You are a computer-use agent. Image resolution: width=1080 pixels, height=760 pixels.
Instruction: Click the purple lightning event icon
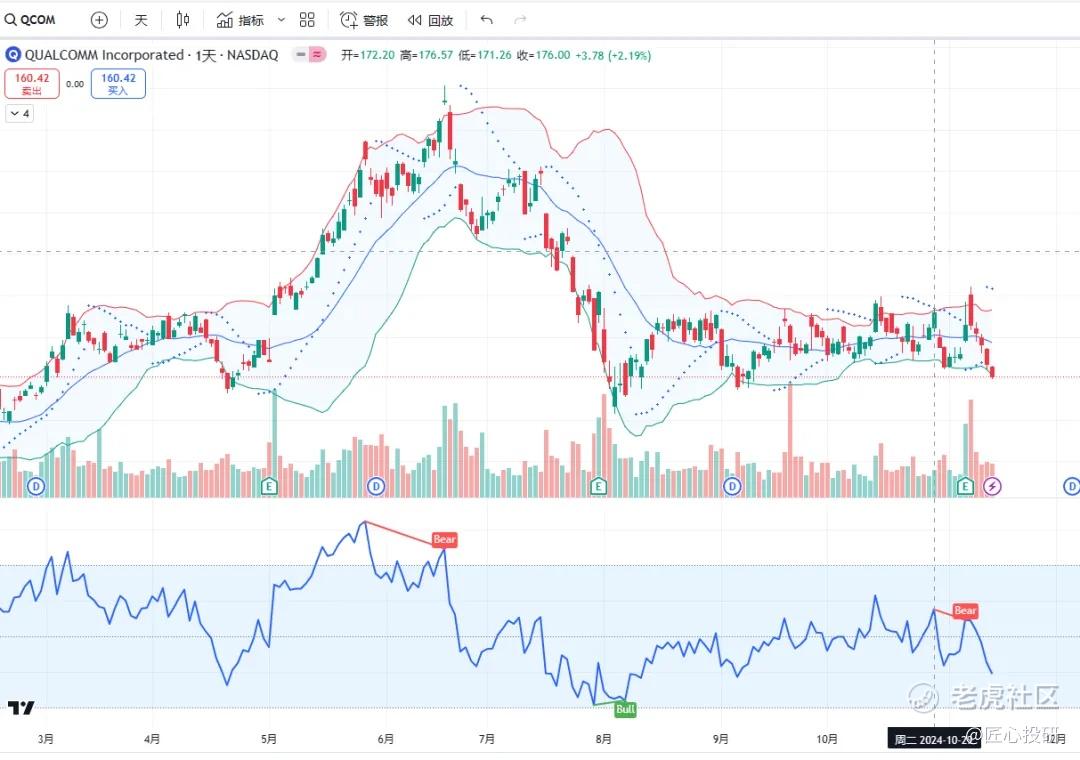(992, 486)
